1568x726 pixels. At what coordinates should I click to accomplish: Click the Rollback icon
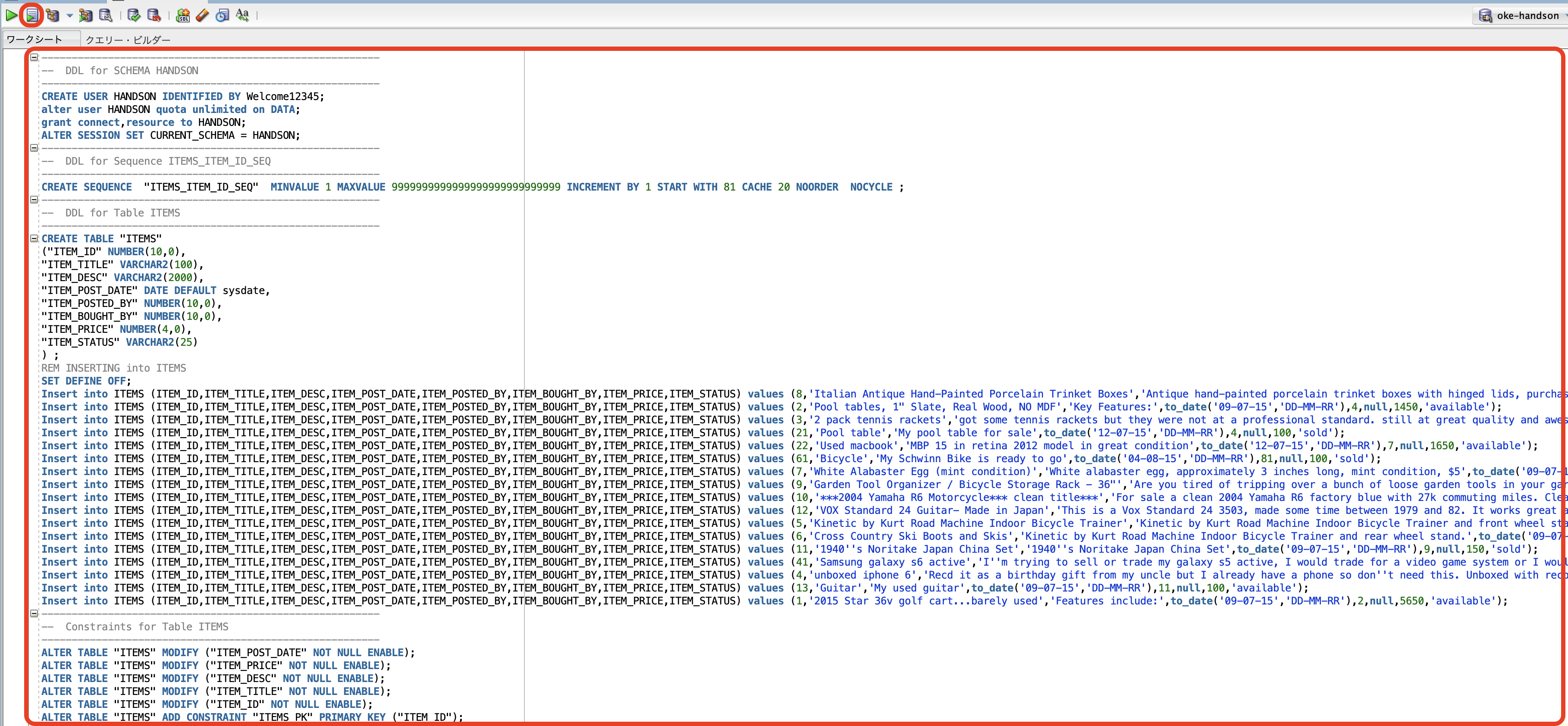[x=154, y=15]
